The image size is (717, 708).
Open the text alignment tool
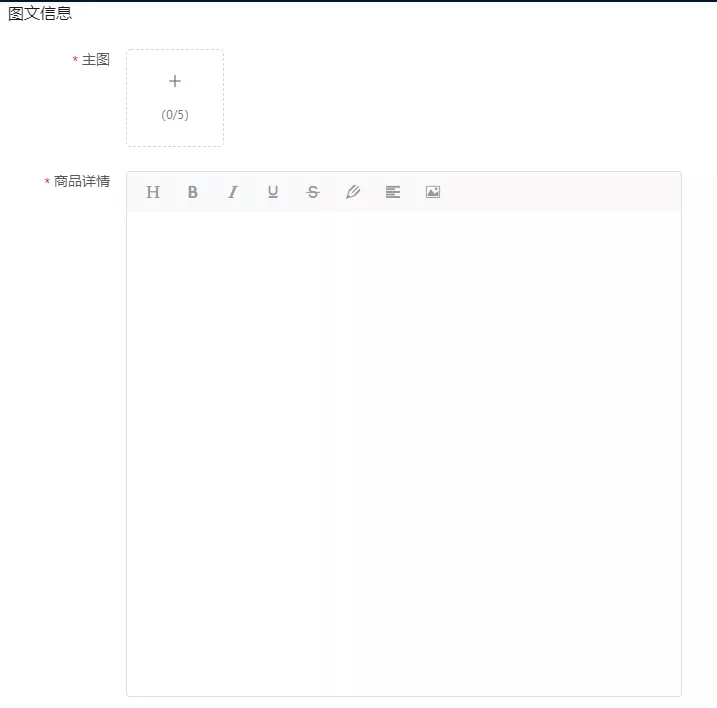pyautogui.click(x=393, y=192)
